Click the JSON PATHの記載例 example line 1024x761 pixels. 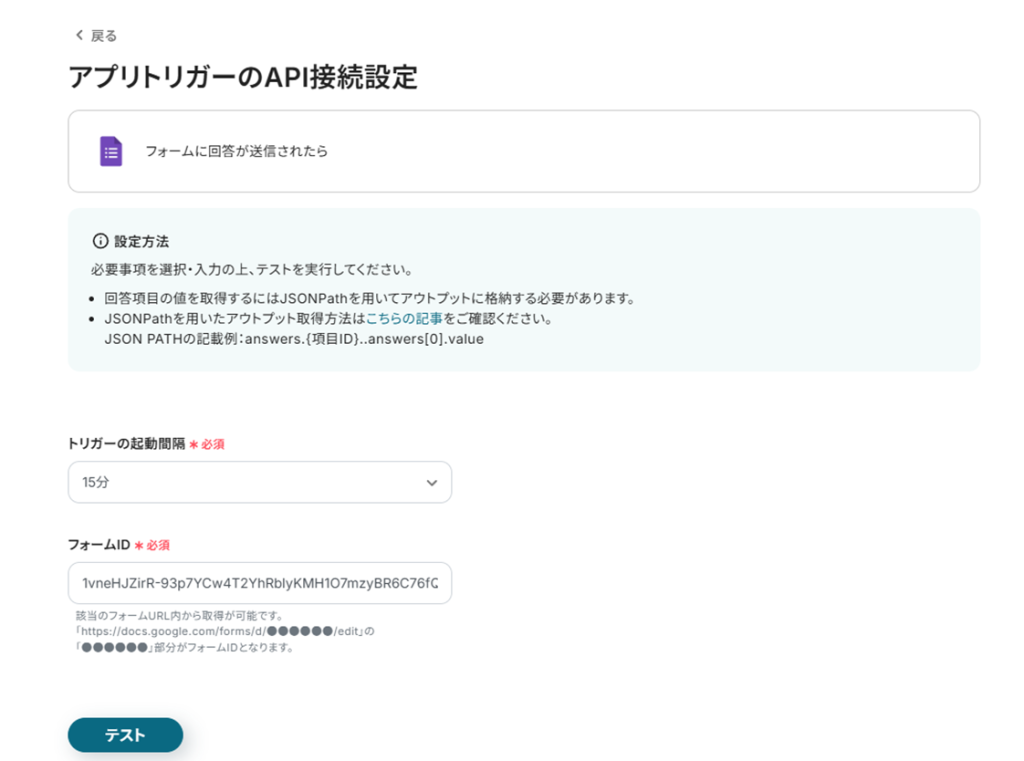point(294,339)
